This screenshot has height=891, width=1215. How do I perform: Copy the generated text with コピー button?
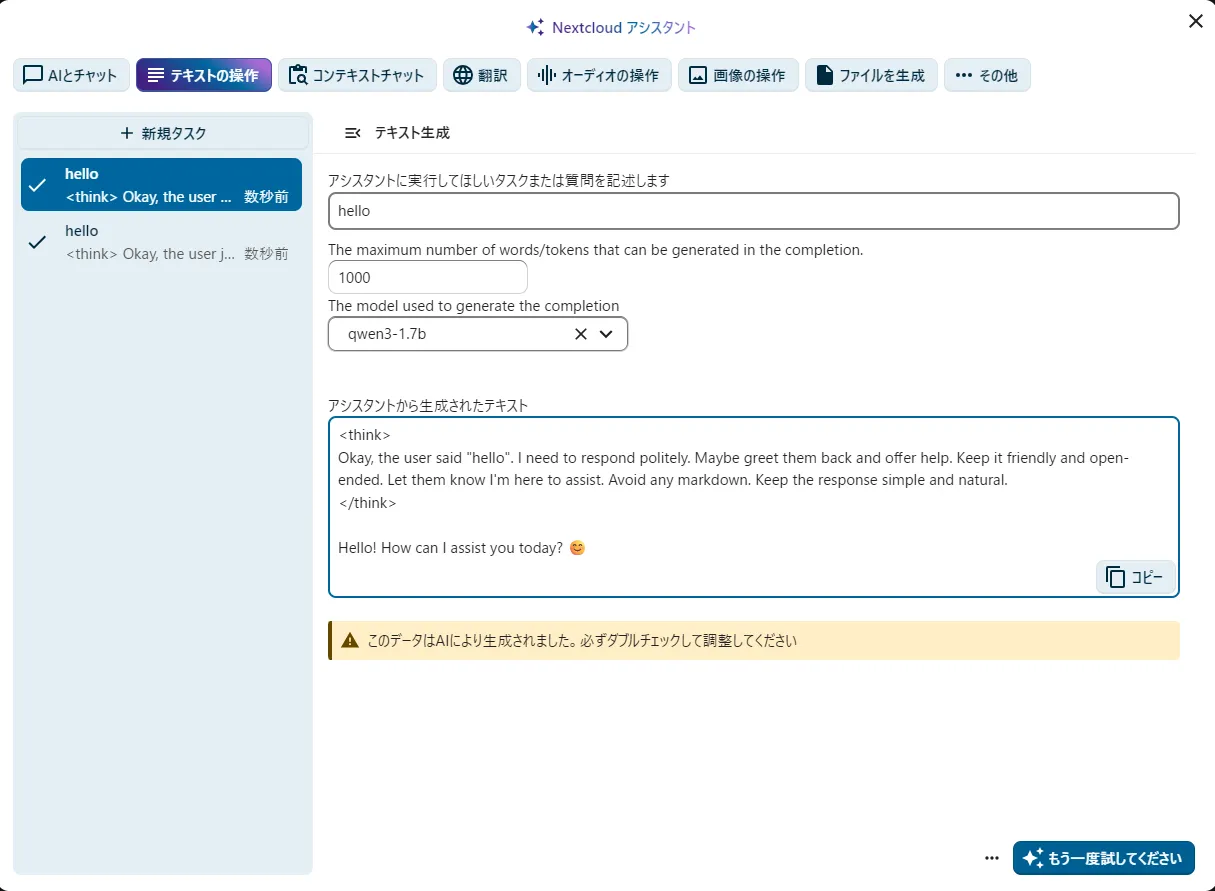pyautogui.click(x=1135, y=577)
